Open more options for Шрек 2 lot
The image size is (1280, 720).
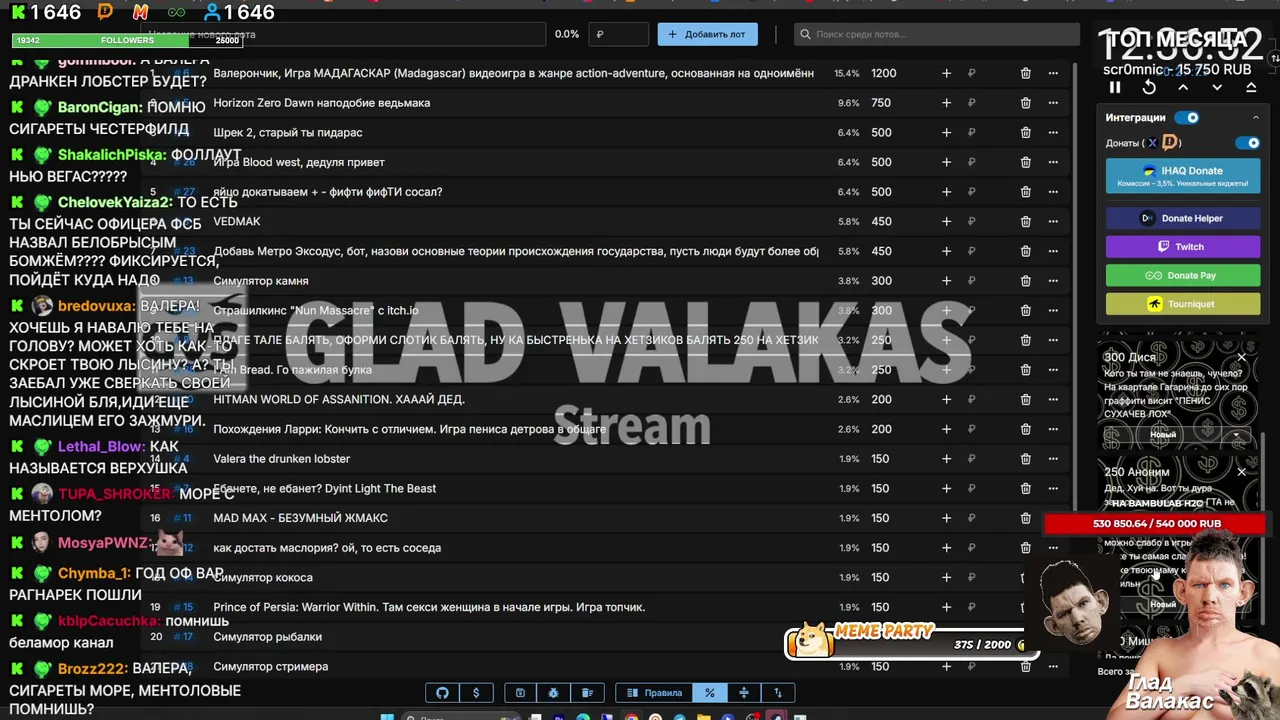pos(1053,133)
